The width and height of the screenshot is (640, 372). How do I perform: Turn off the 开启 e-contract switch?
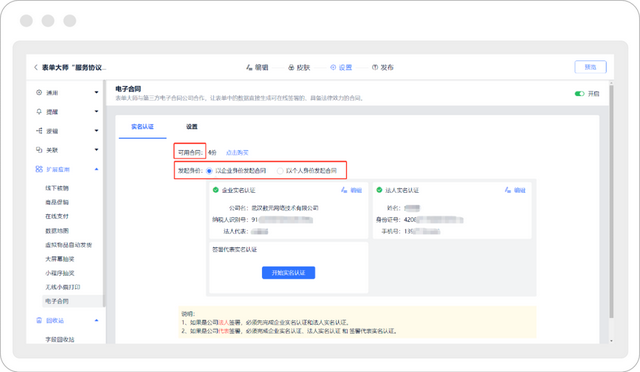click(579, 94)
